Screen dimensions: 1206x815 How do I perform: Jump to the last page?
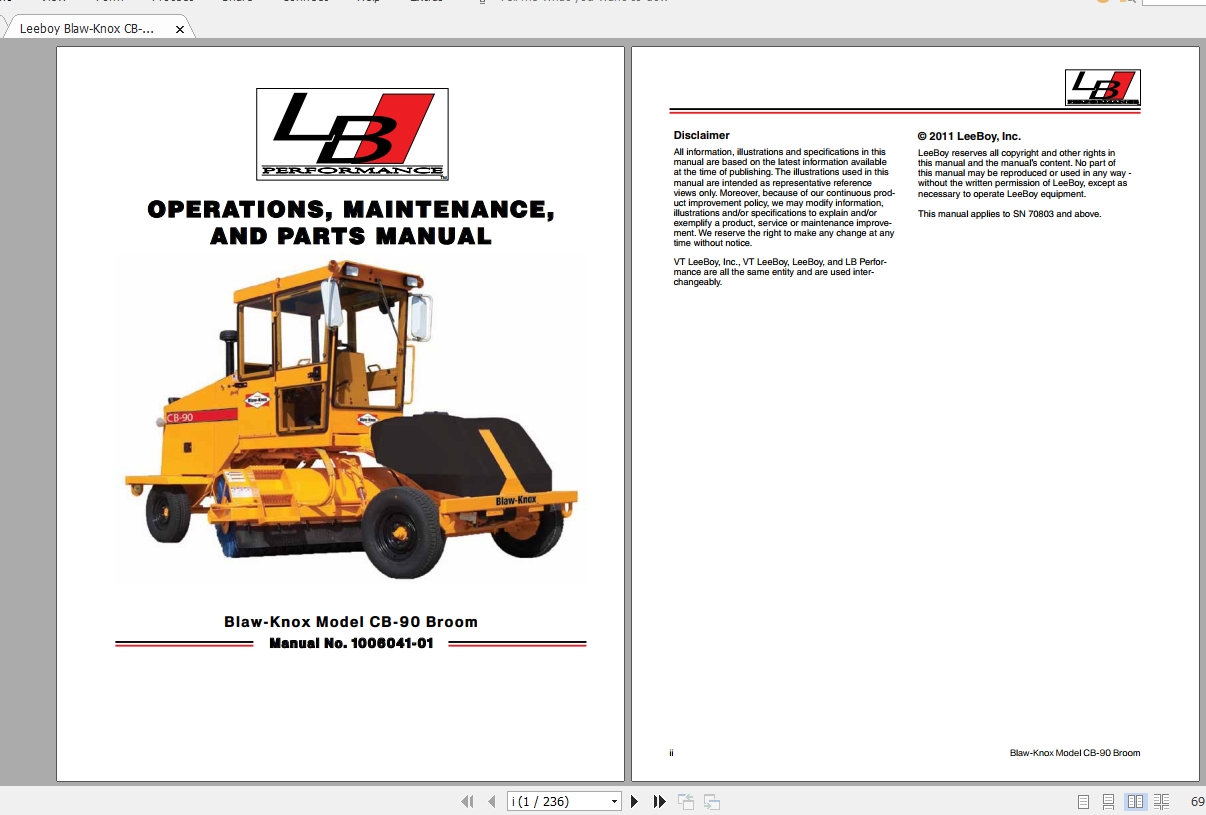pyautogui.click(x=659, y=801)
